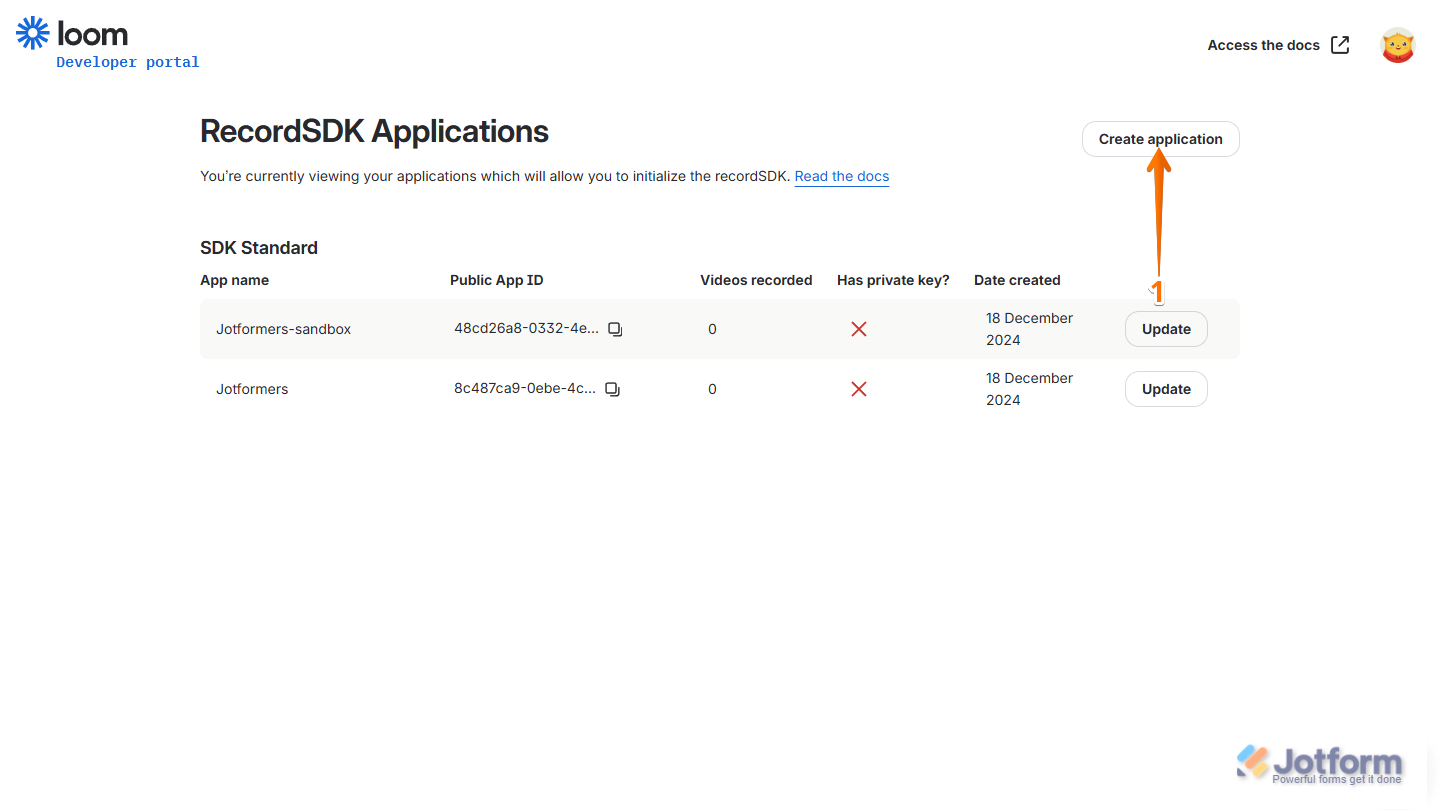Open the profile avatar menu
The image size is (1440, 810).
pyautogui.click(x=1397, y=44)
